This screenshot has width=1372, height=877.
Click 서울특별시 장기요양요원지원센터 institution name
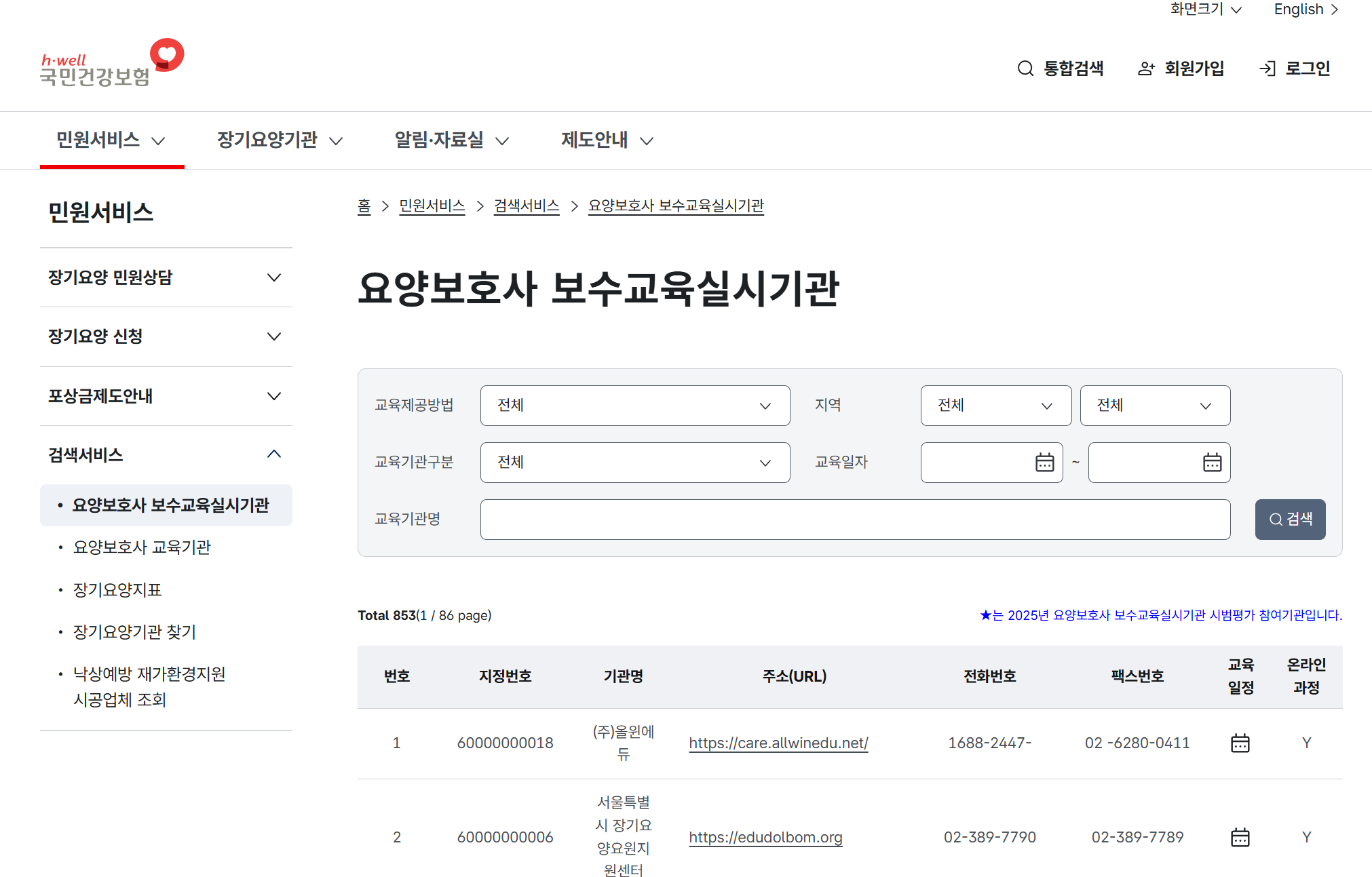(x=623, y=837)
